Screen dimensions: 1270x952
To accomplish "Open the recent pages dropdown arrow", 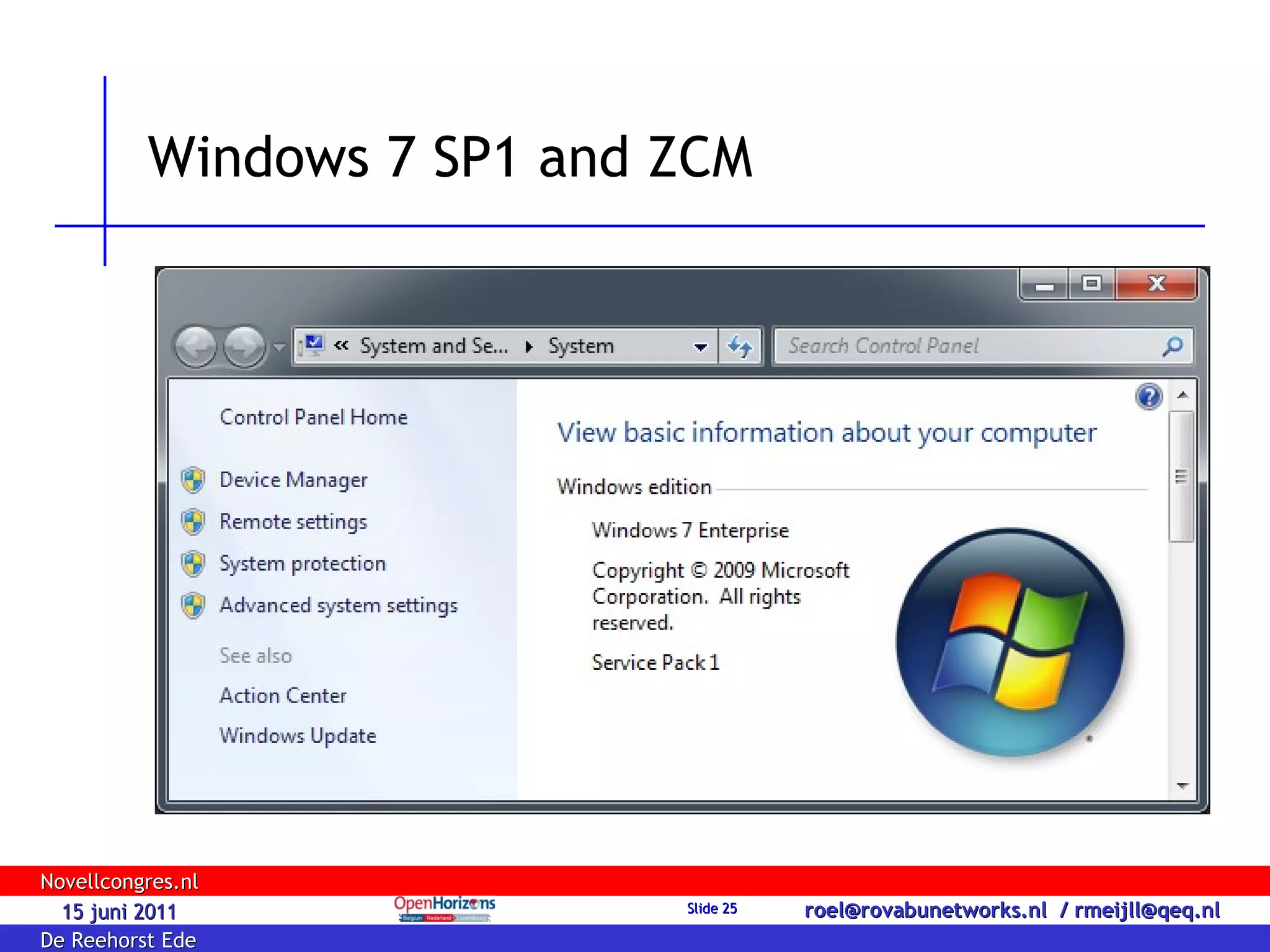I will click(280, 347).
